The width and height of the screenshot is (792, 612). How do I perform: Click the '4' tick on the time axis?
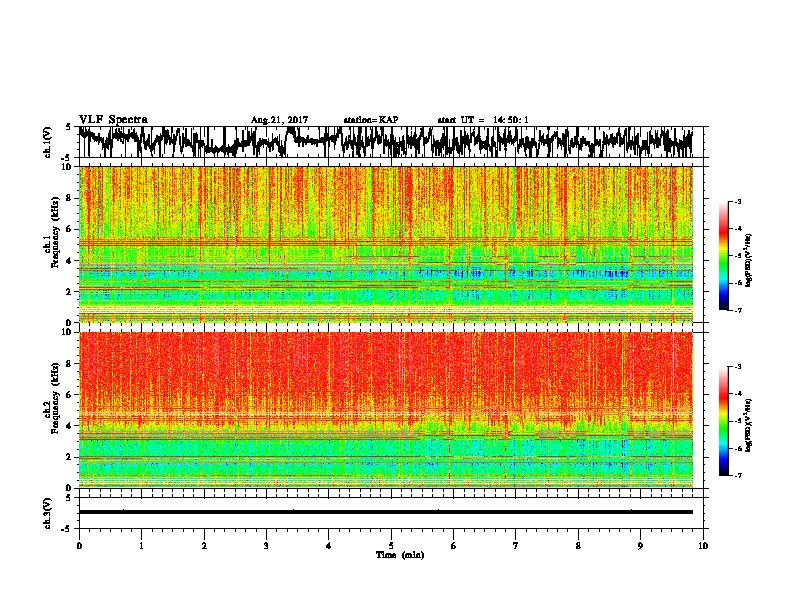329,546
